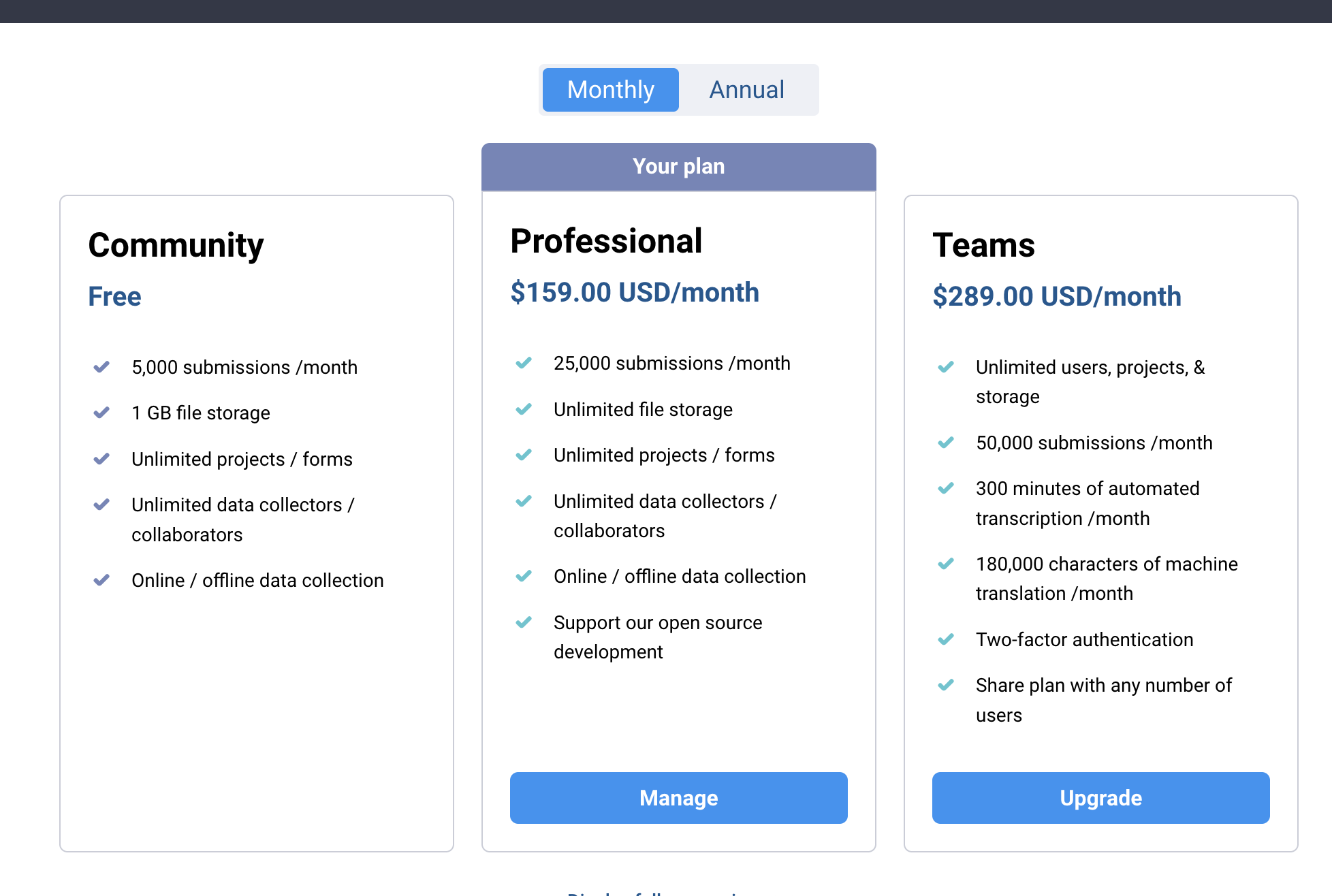Click the Community plan heading
The image size is (1332, 896).
pos(176,246)
